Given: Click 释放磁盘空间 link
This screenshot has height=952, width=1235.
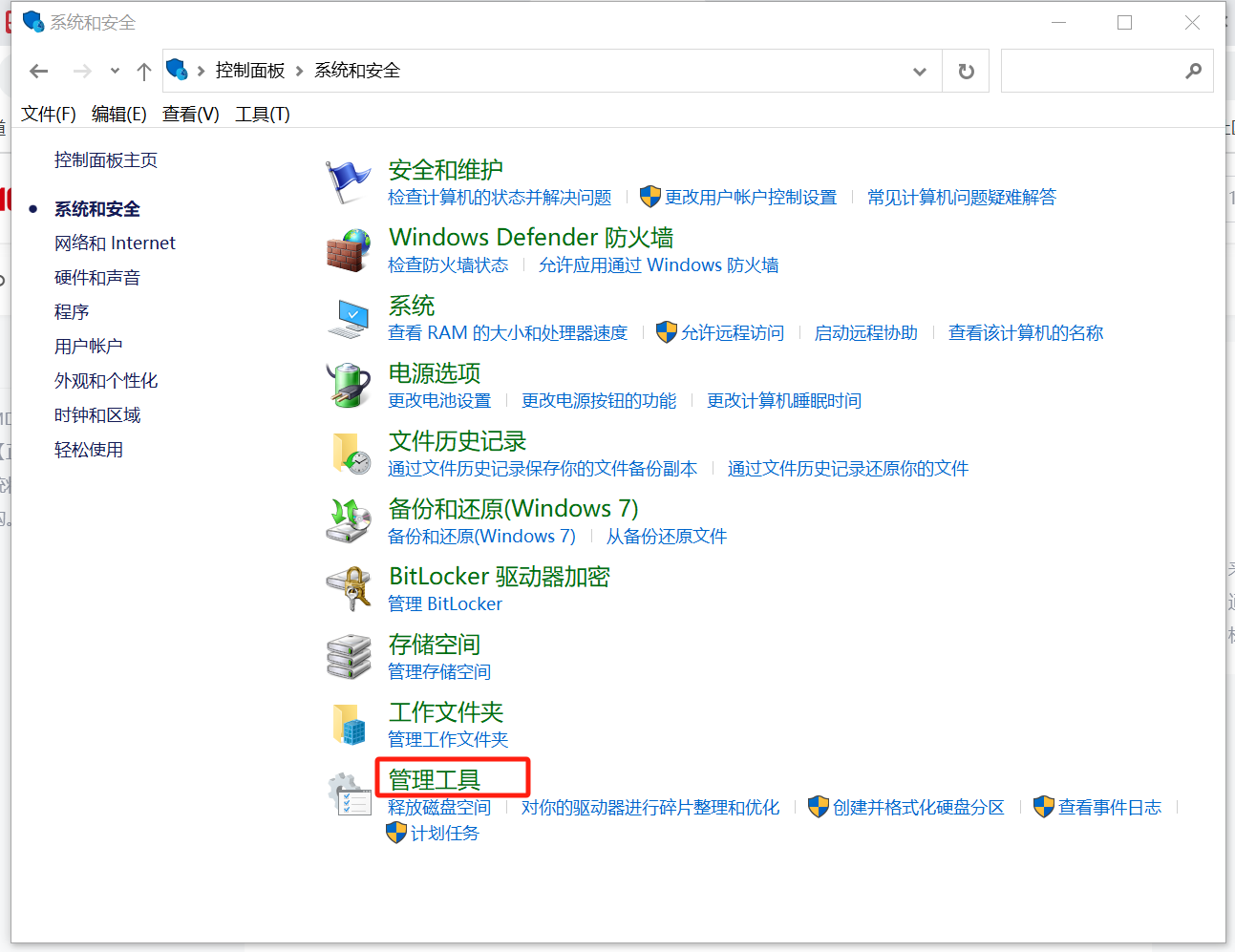Looking at the screenshot, I should [439, 808].
